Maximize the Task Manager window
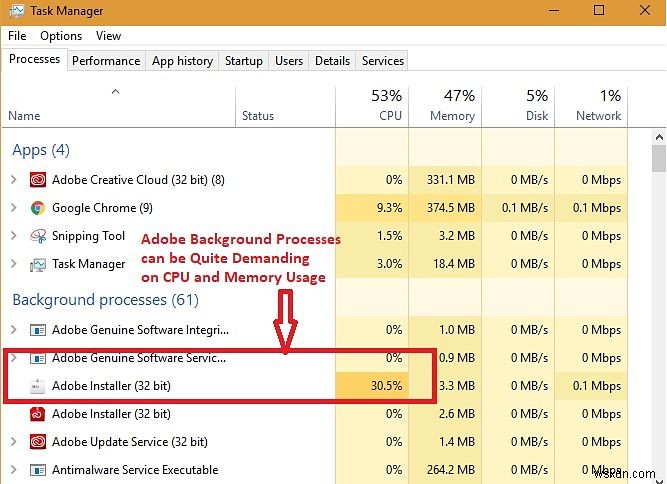This screenshot has width=667, height=484. tap(599, 11)
